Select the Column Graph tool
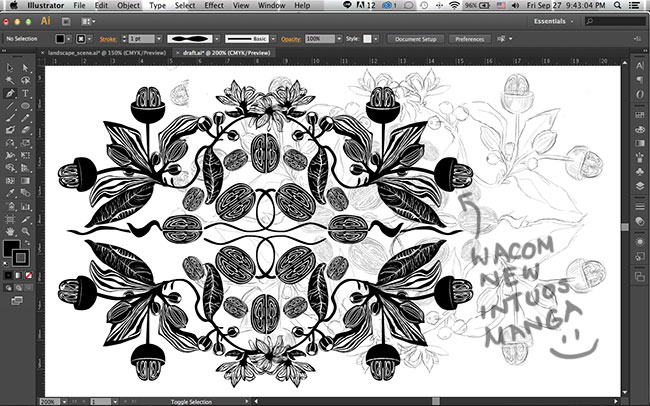The height and width of the screenshot is (406, 650). [x=25, y=206]
